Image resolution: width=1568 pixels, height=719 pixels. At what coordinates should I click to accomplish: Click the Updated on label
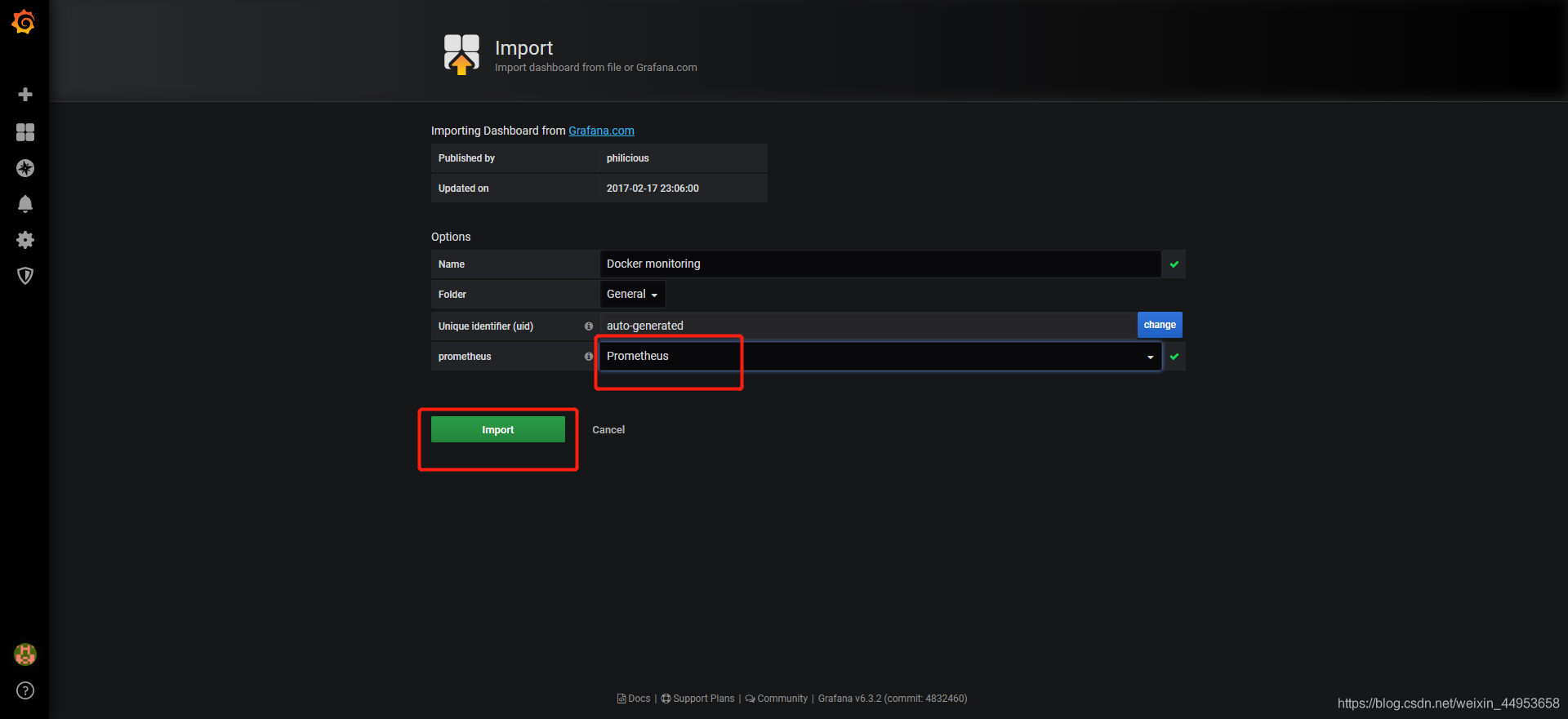coord(464,189)
